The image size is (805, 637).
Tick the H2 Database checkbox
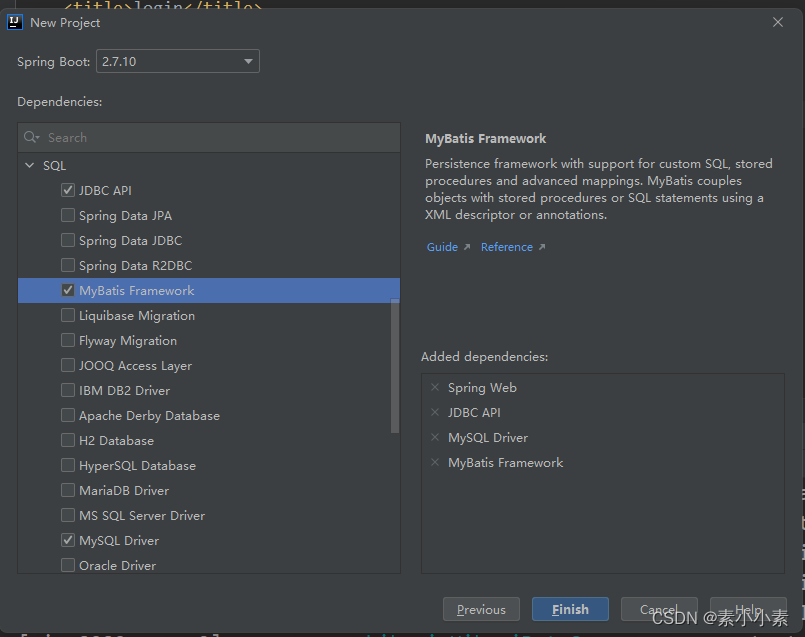click(x=68, y=440)
